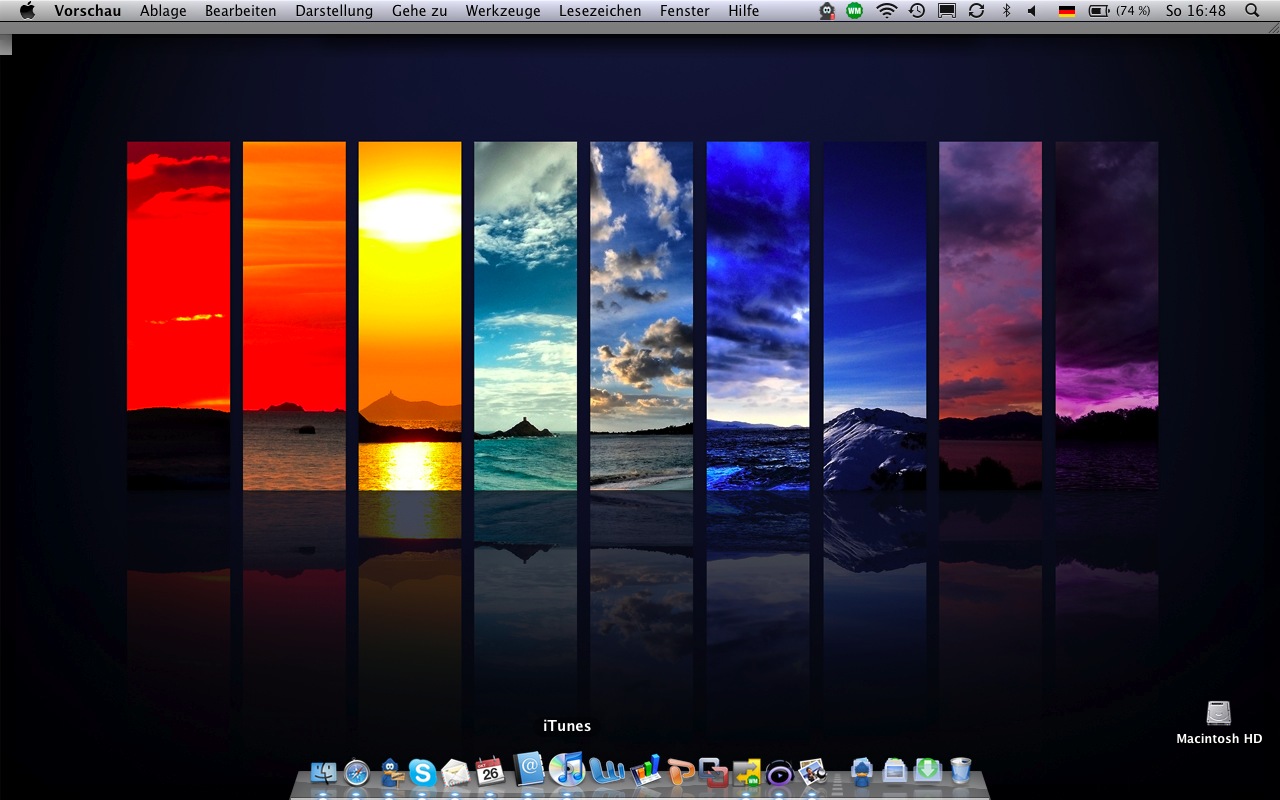Open Microsoft Word from the Dock

607,771
